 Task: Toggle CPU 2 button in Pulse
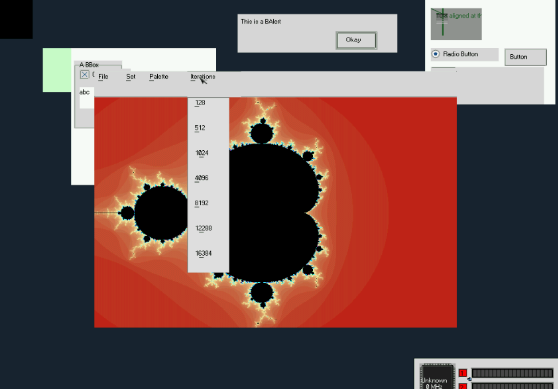click(x=463, y=386)
